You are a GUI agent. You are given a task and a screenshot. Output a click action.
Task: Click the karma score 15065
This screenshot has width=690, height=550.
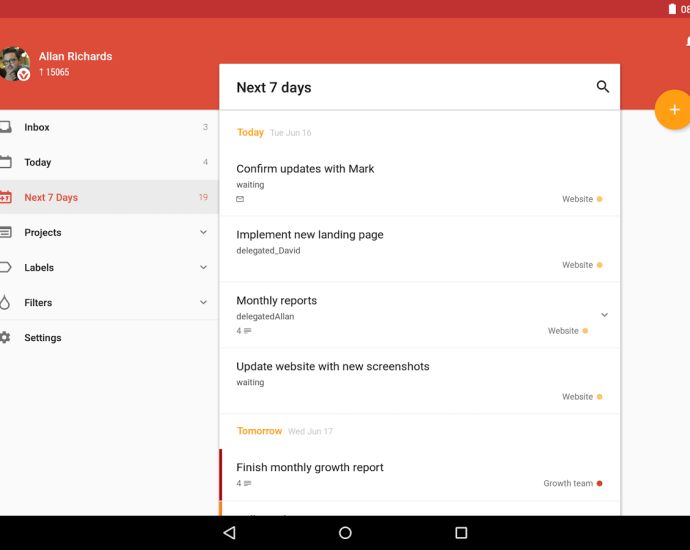click(54, 72)
